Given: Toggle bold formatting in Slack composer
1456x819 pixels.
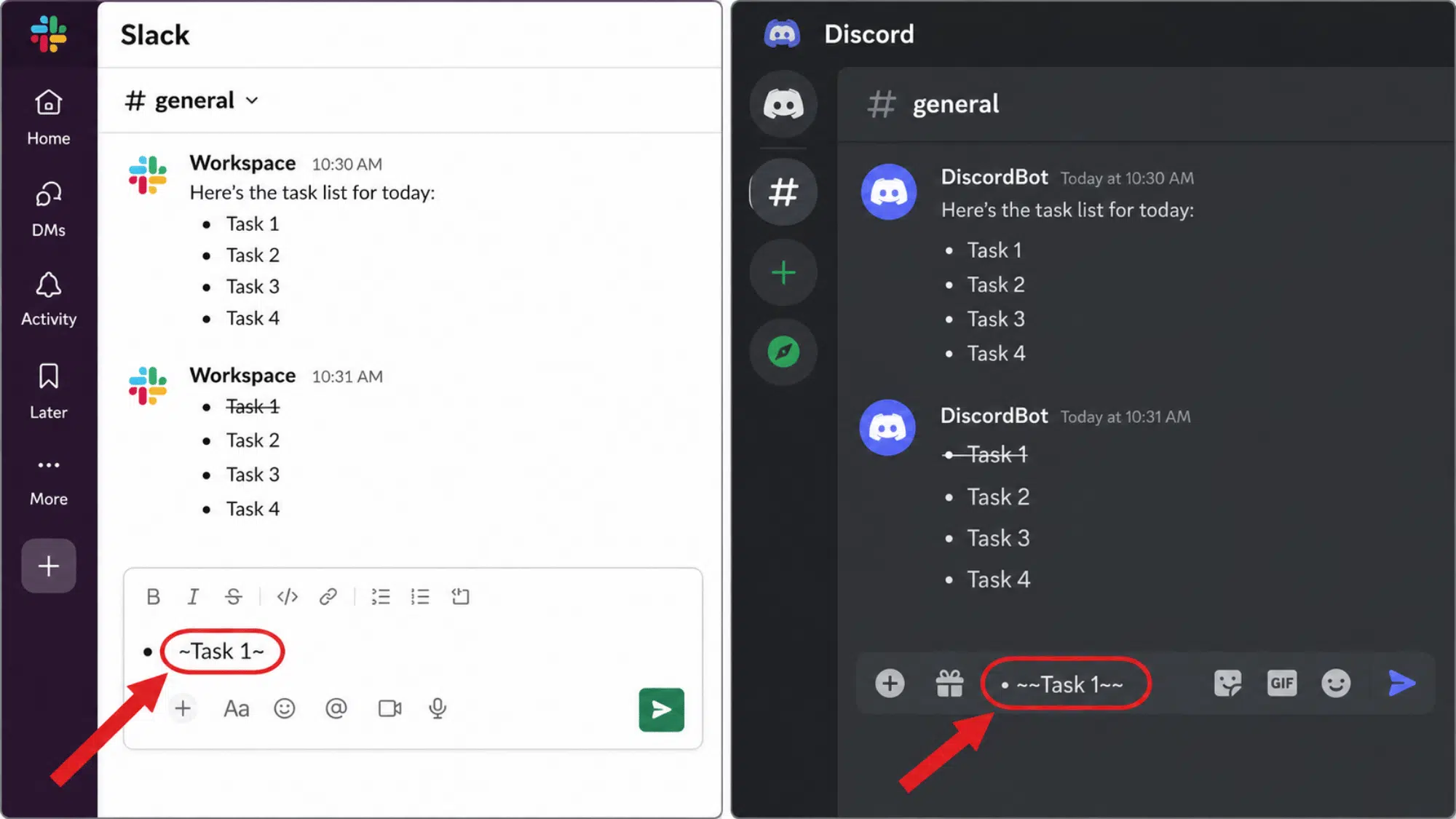Looking at the screenshot, I should coord(153,597).
